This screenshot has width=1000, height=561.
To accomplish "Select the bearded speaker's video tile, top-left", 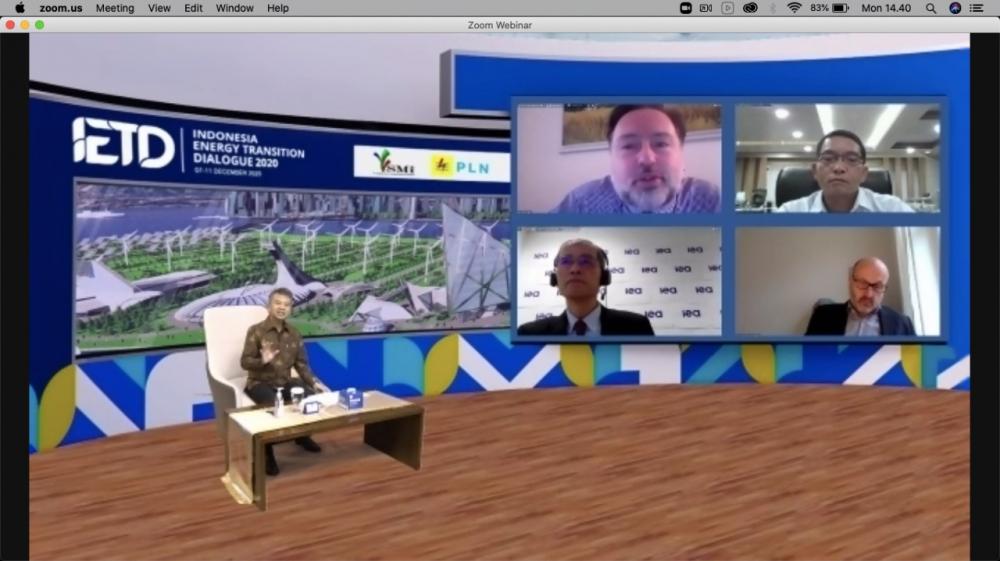I will 619,159.
